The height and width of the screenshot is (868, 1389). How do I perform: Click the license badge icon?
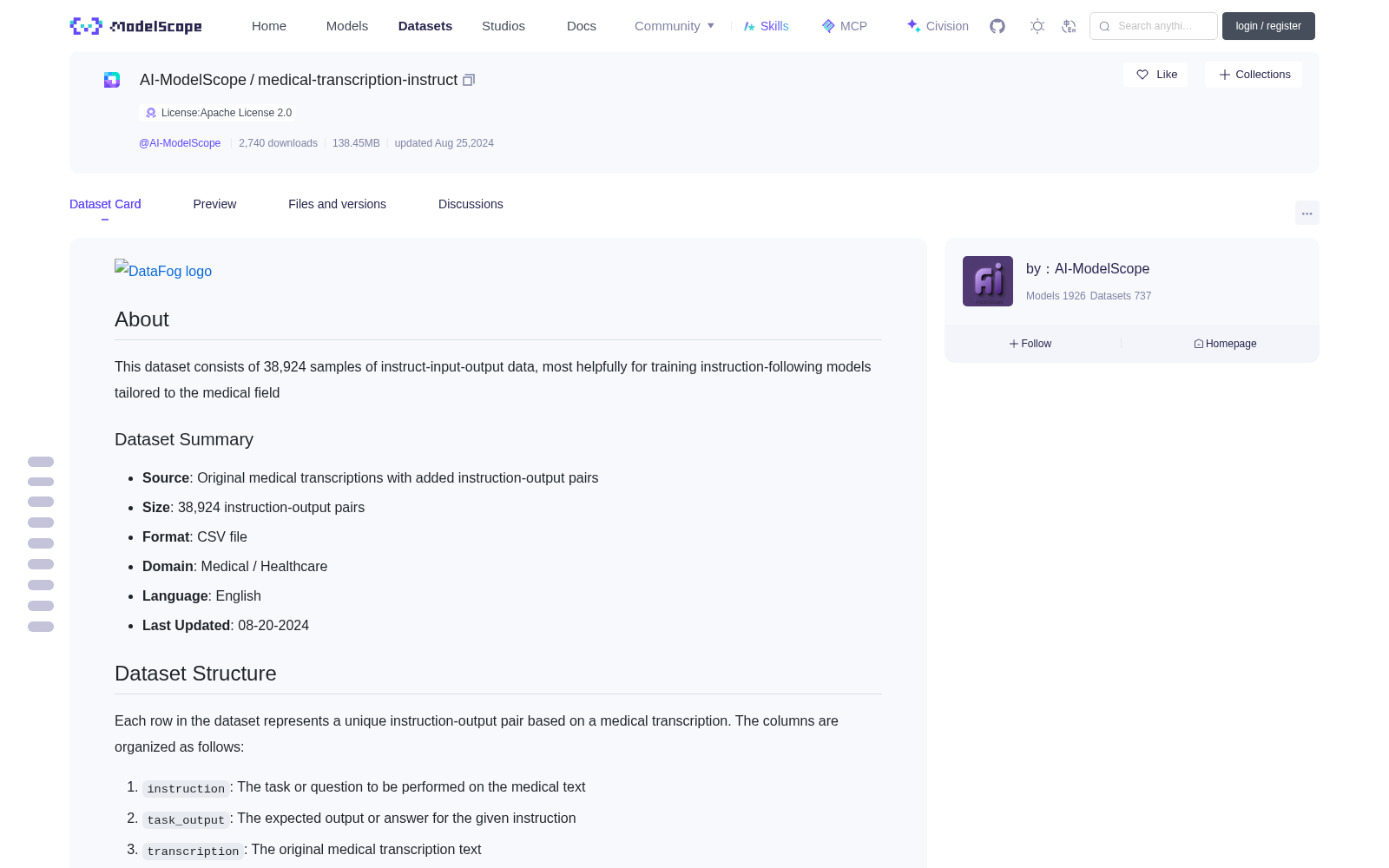pos(151,113)
